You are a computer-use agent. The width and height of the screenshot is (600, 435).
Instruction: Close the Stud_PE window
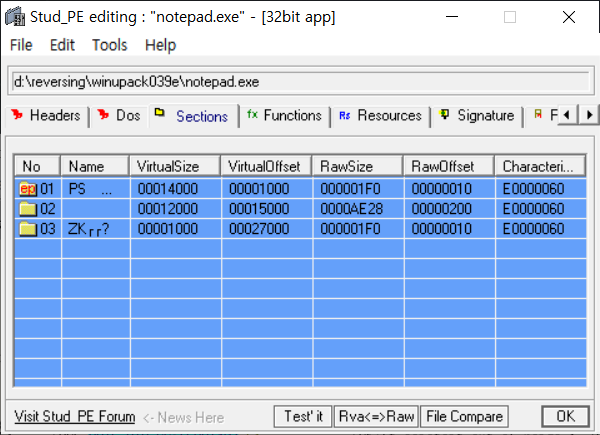tap(569, 17)
